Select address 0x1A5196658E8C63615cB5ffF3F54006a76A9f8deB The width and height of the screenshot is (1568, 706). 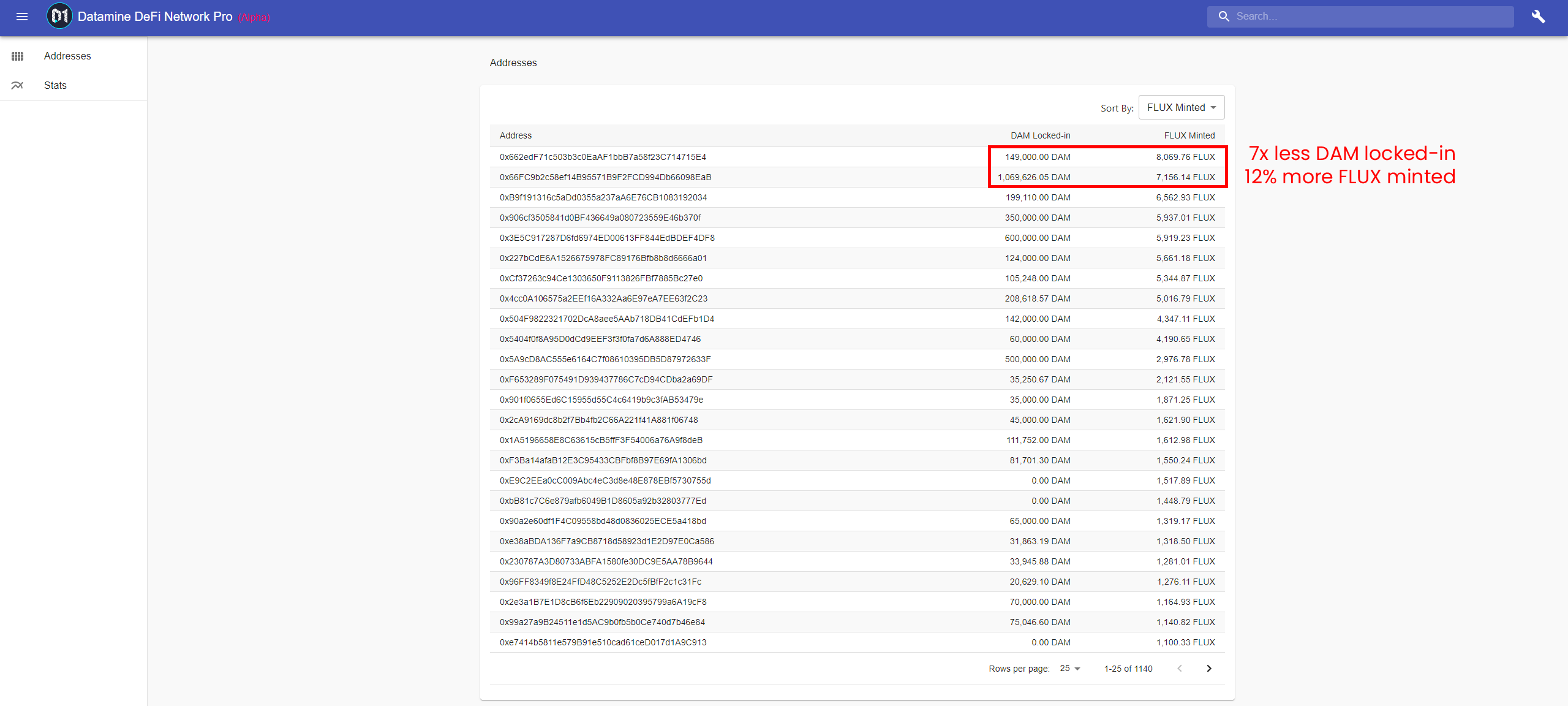601,440
